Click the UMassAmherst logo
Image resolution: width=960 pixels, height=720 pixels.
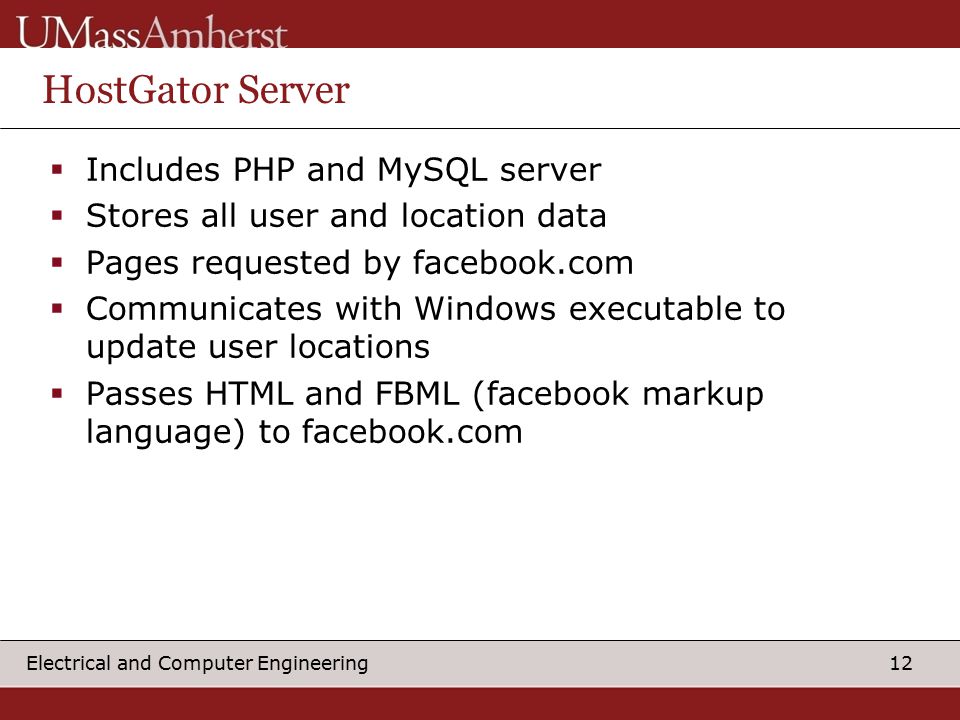point(152,32)
